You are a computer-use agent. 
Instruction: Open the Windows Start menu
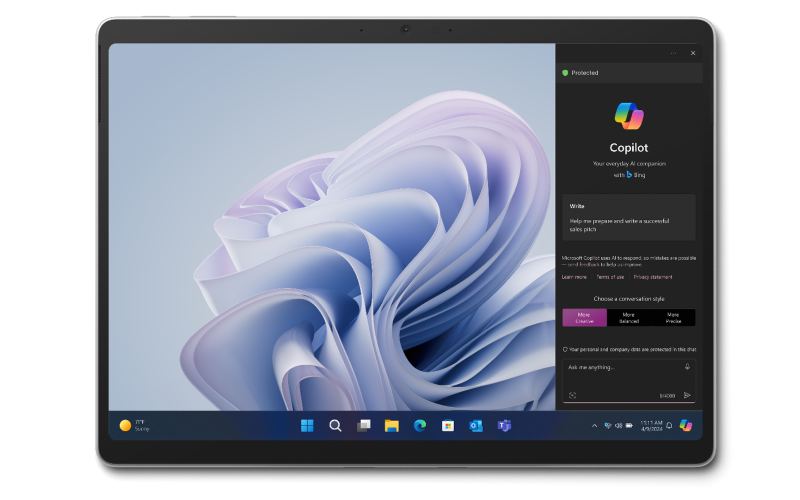coord(307,426)
